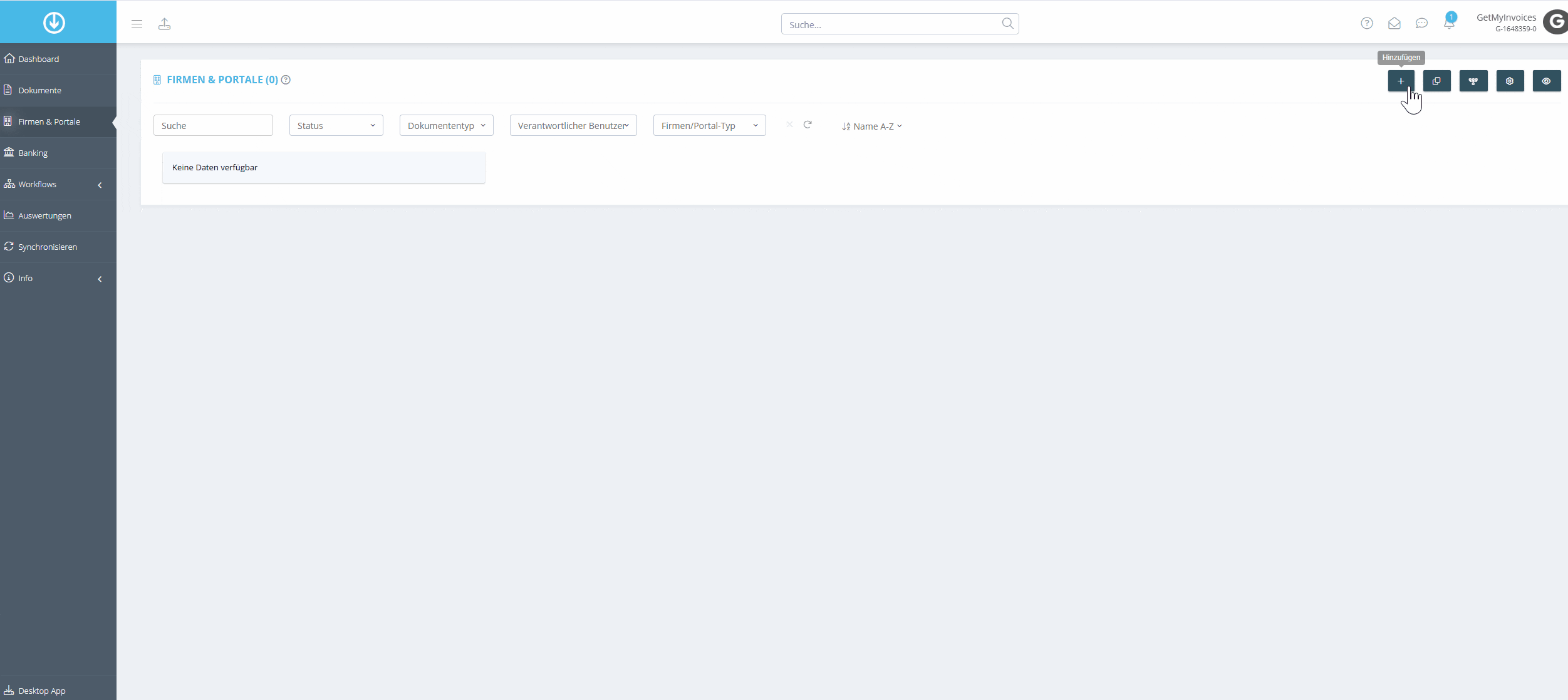Screen dimensions: 1568x700
Task: Click the upload icon in the top bar
Action: point(164,24)
